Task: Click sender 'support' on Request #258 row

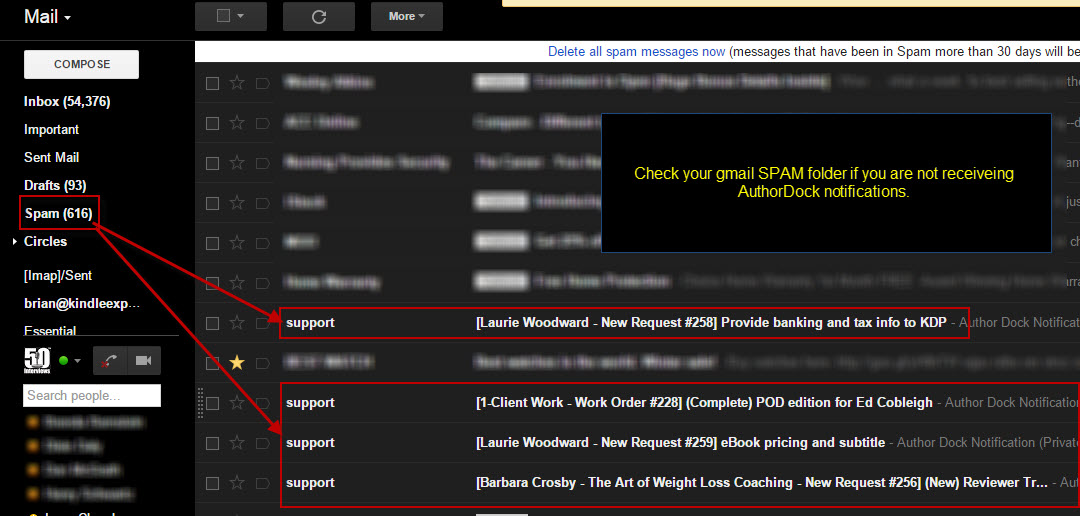Action: [x=310, y=322]
